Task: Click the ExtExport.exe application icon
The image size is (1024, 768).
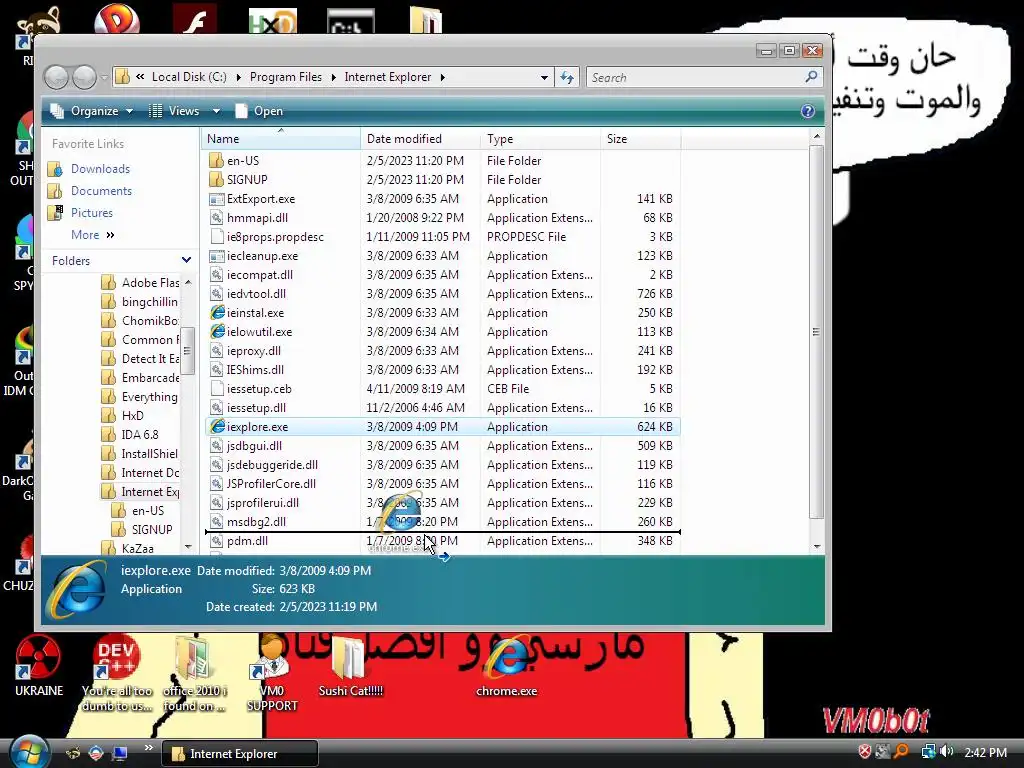Action: pos(216,199)
